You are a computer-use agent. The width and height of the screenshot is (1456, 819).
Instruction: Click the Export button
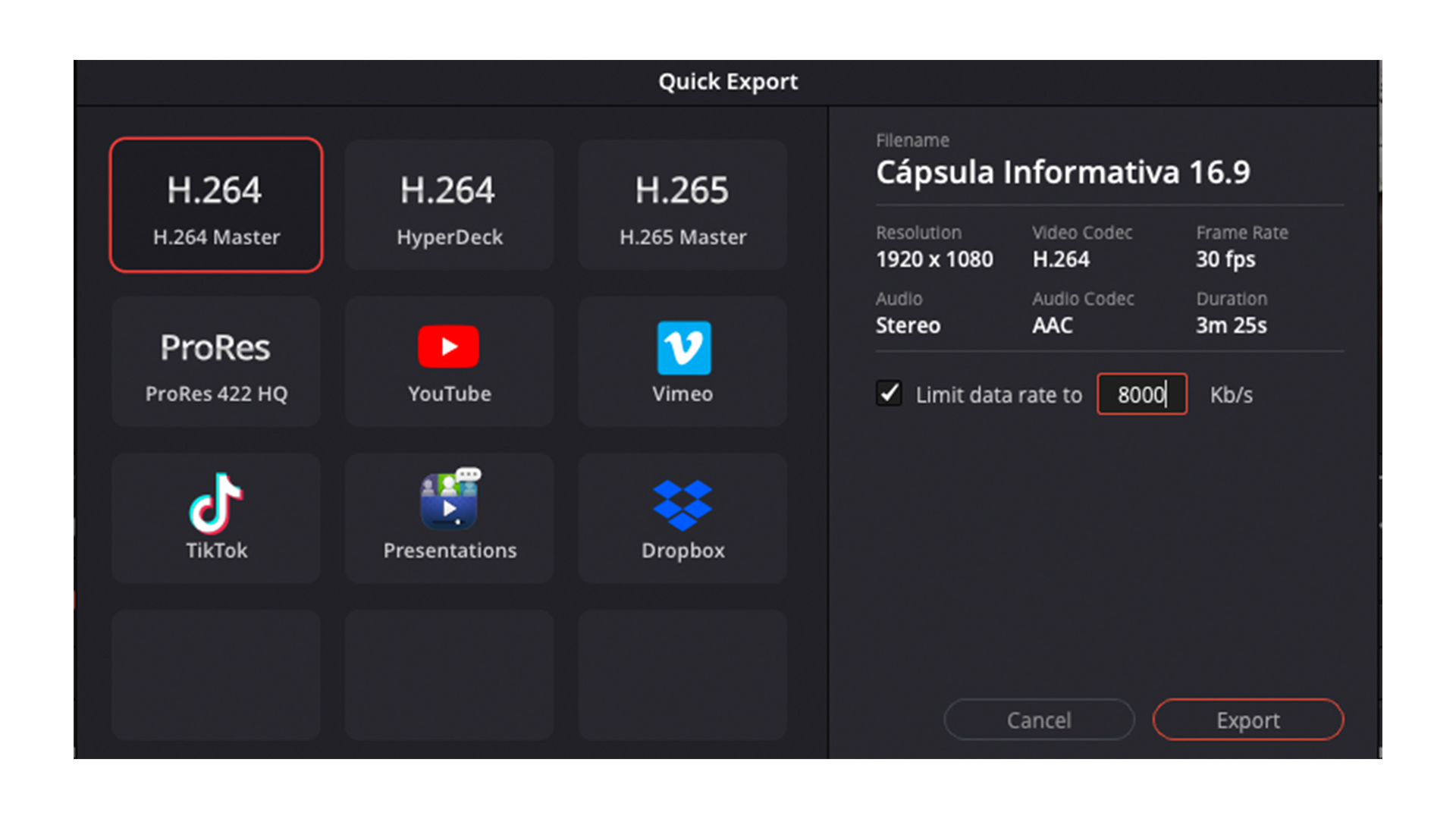1247,720
